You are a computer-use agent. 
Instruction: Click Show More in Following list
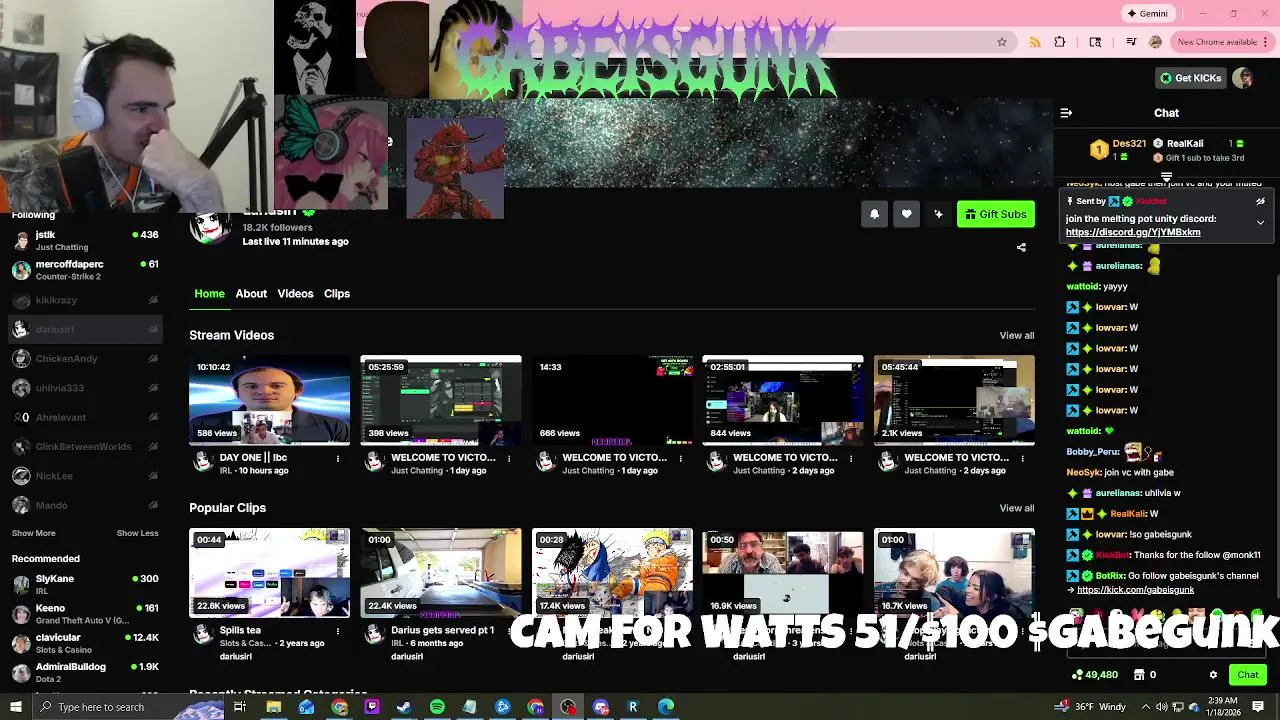click(x=33, y=533)
